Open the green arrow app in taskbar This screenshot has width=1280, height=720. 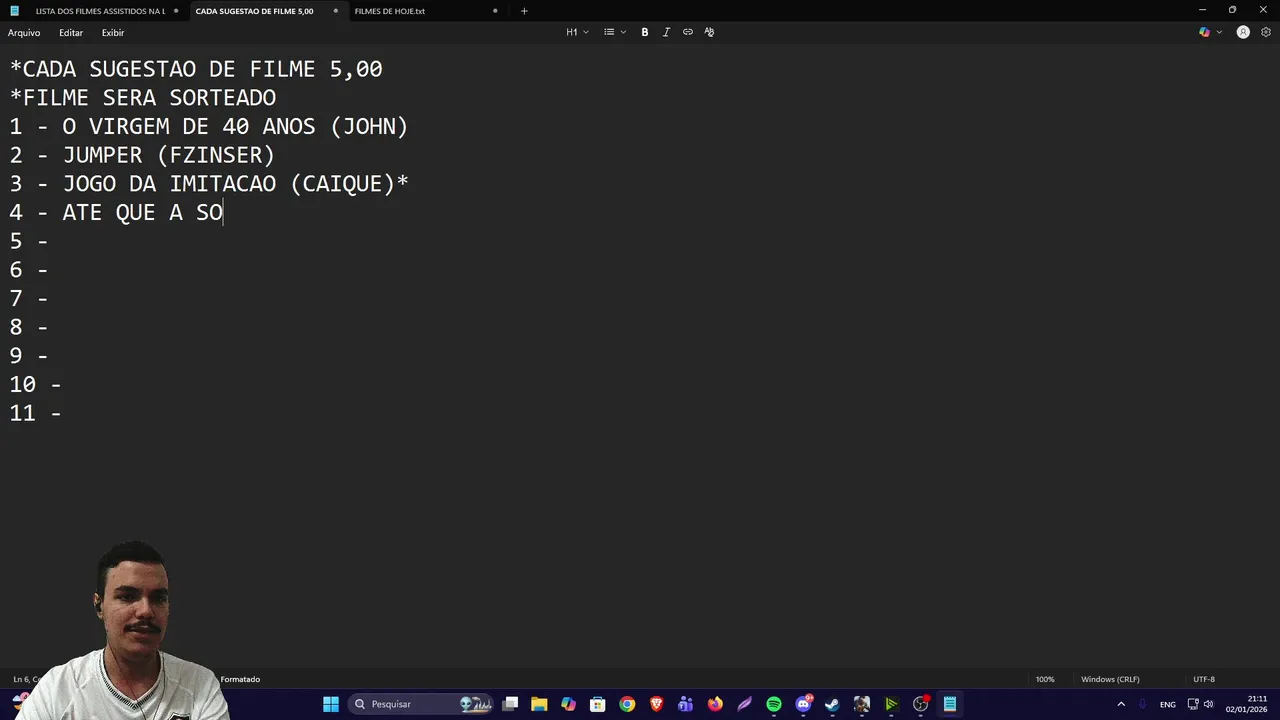[x=891, y=704]
